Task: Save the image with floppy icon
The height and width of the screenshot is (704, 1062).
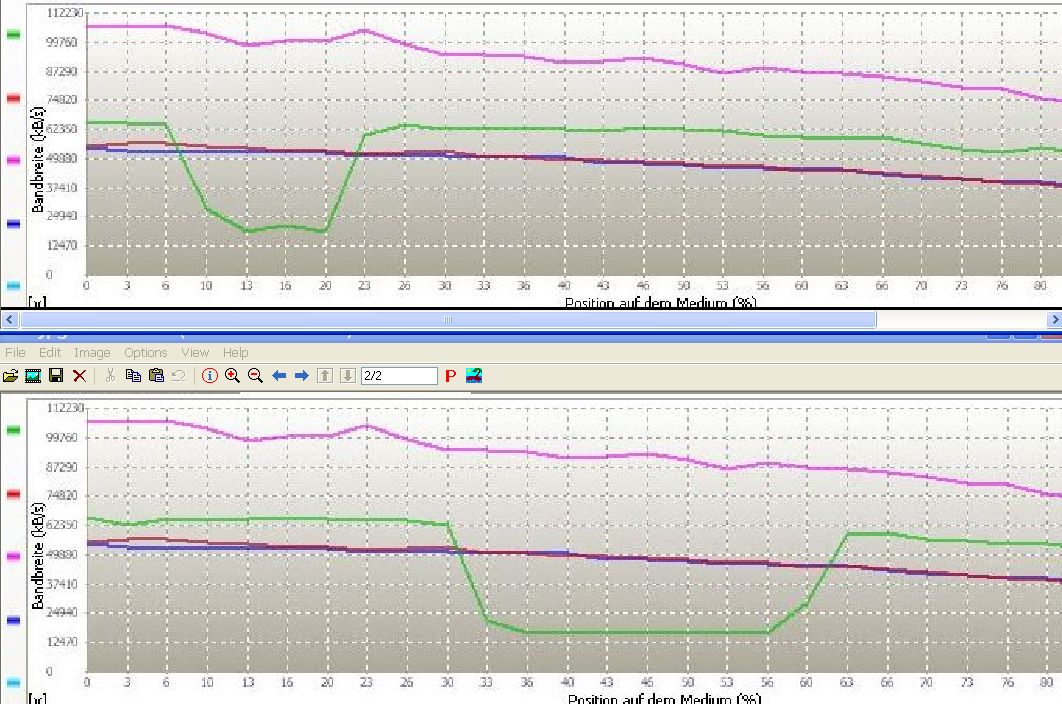Action: 56,375
